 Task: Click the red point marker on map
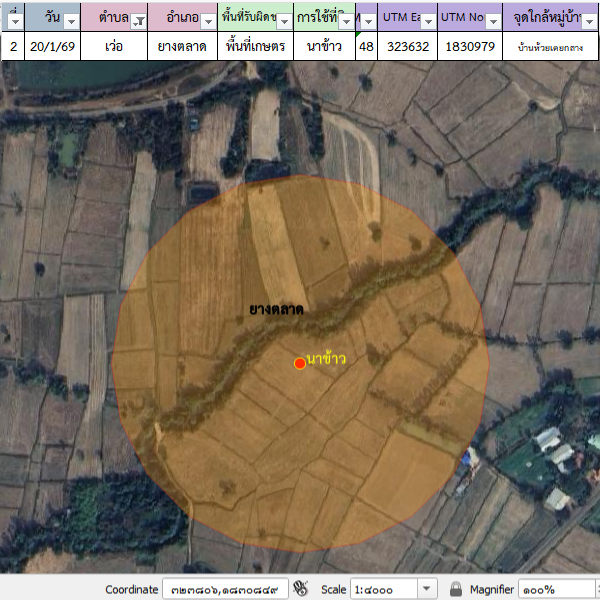299,363
